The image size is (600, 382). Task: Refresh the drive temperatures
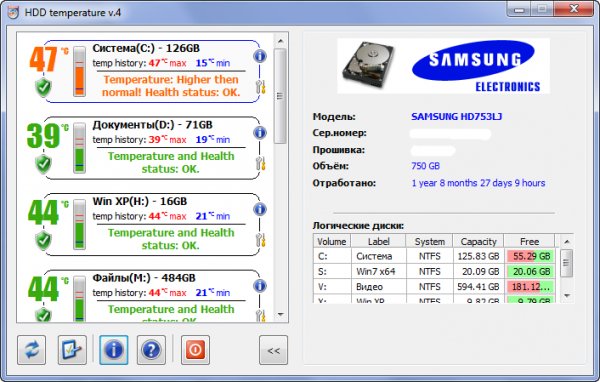pyautogui.click(x=31, y=350)
